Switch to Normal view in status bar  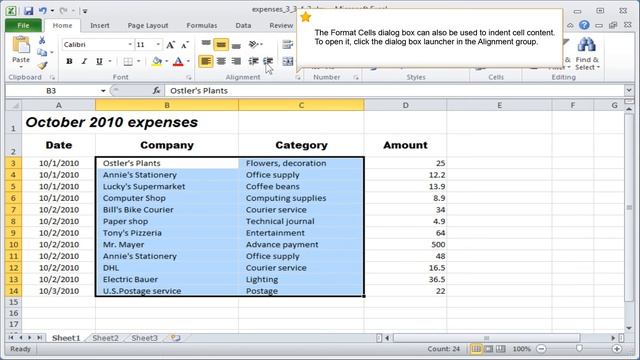[x=476, y=349]
